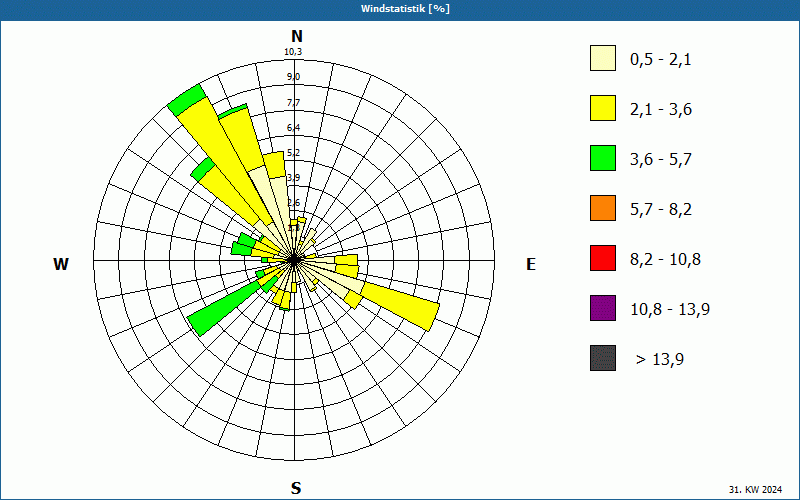Click the "5,7 - 8,2" legend label
This screenshot has width=800, height=500.
click(x=661, y=210)
